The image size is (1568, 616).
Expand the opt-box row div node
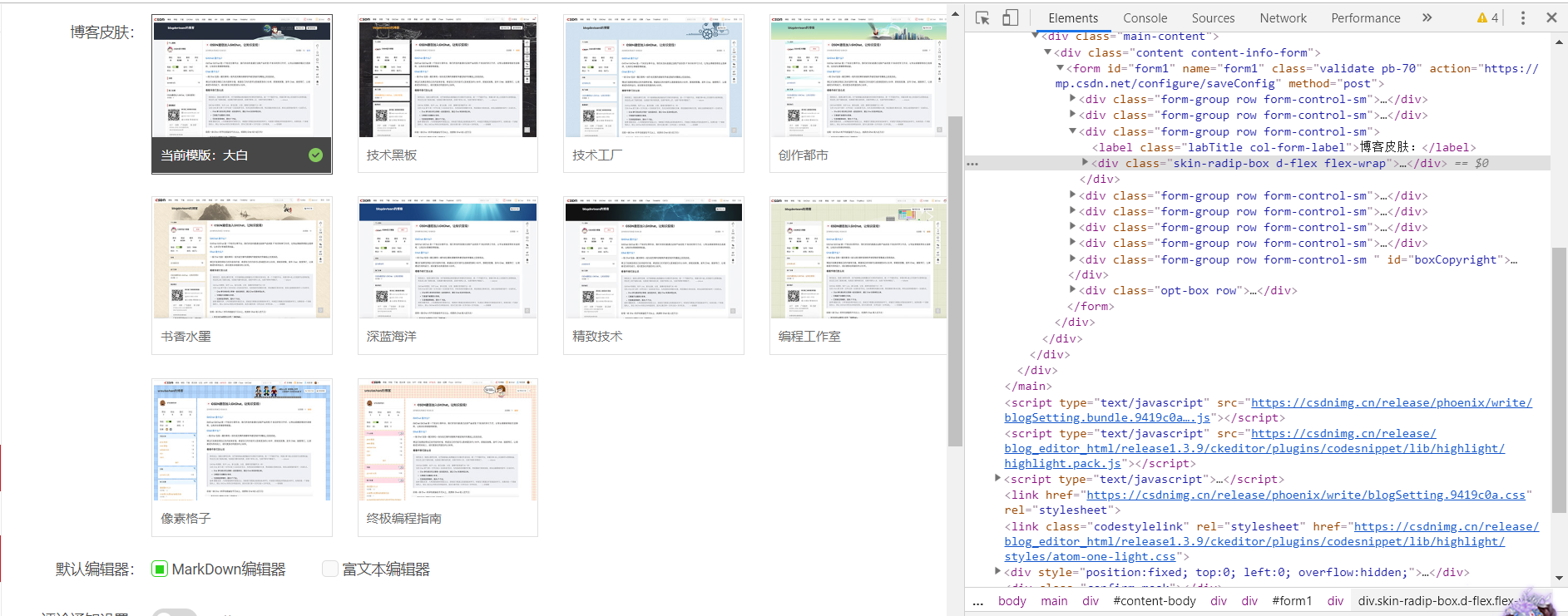coord(1073,290)
